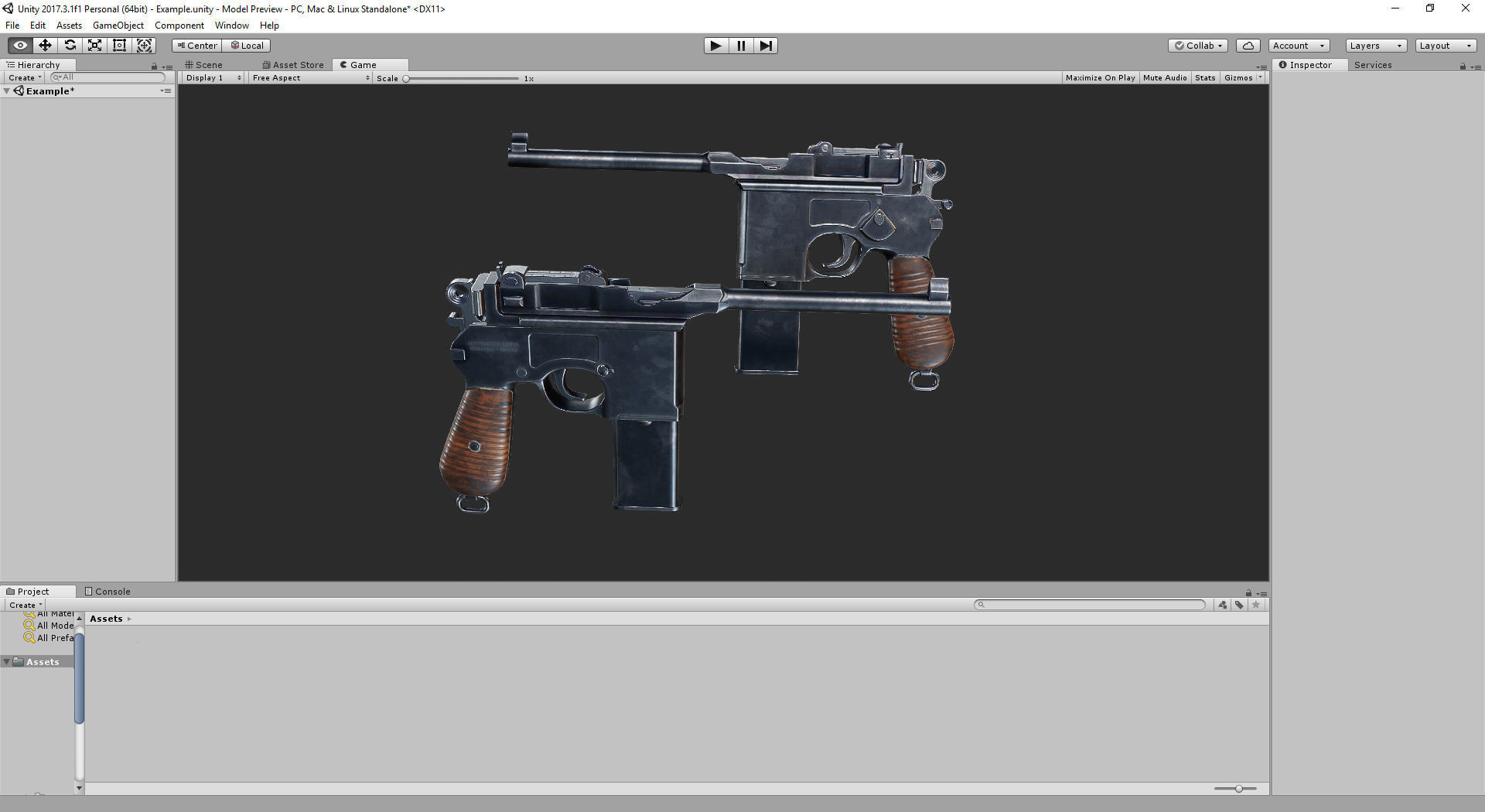1485x812 pixels.
Task: Toggle Gizmos in Game view
Action: tap(1237, 78)
